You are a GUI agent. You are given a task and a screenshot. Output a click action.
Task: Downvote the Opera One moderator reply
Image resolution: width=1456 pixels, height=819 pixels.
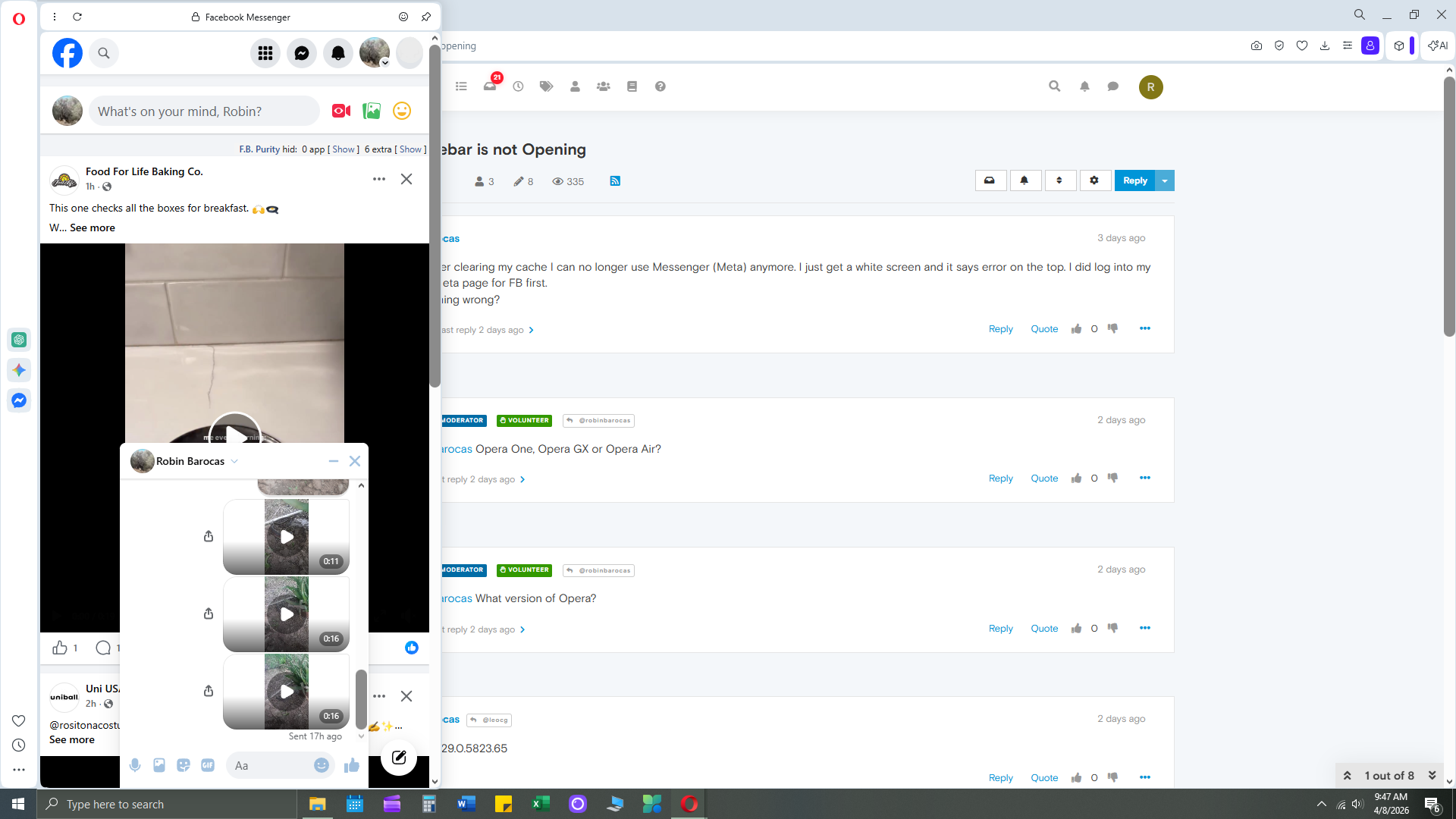tap(1112, 478)
